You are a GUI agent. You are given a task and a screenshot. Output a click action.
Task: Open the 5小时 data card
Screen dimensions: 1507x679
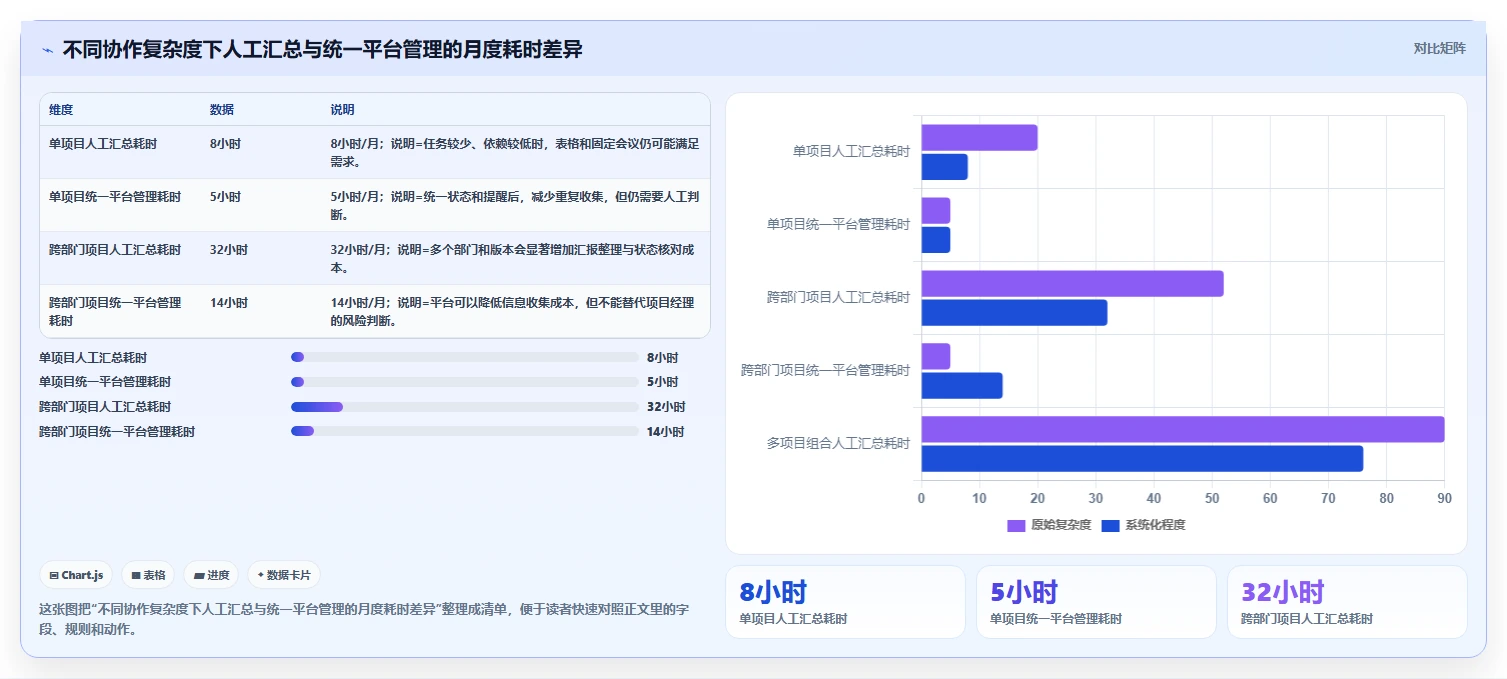[x=1096, y=602]
